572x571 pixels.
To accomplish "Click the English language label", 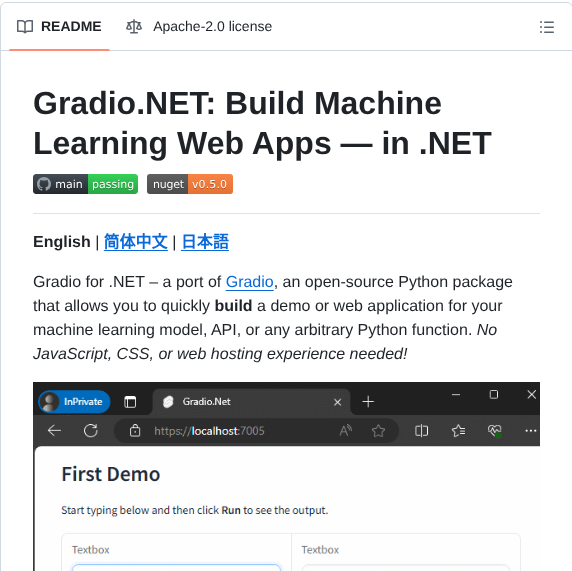I will pos(62,242).
